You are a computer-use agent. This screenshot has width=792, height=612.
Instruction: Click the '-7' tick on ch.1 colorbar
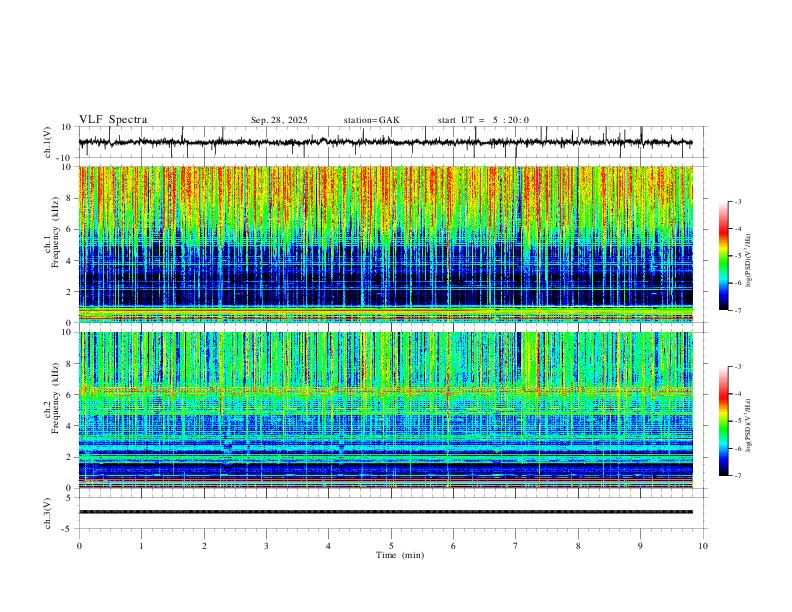point(738,311)
